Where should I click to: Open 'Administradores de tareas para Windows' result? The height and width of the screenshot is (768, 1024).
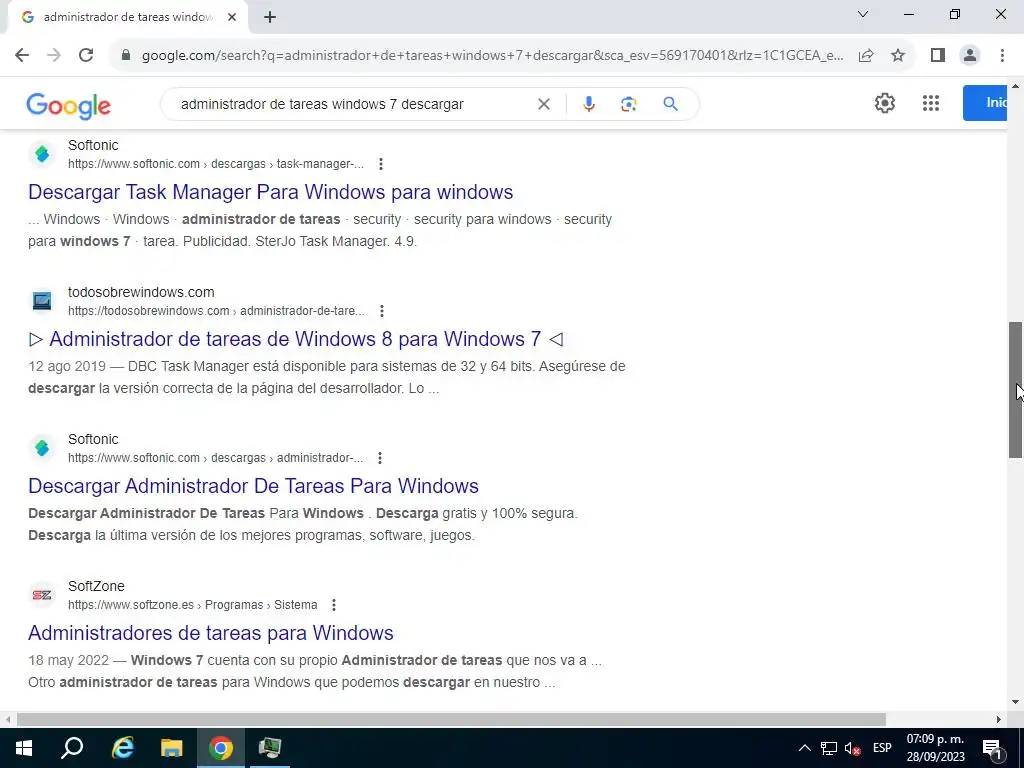click(211, 633)
